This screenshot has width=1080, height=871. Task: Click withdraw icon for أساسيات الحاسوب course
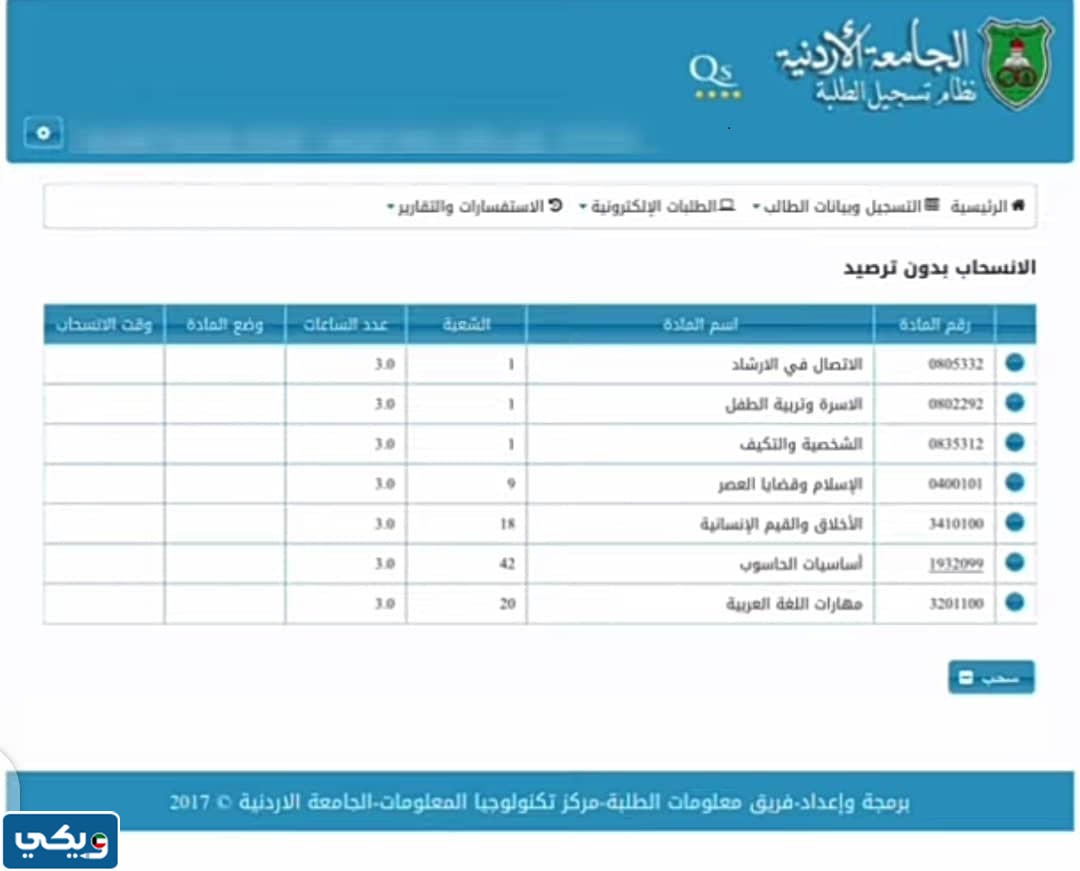[1014, 563]
